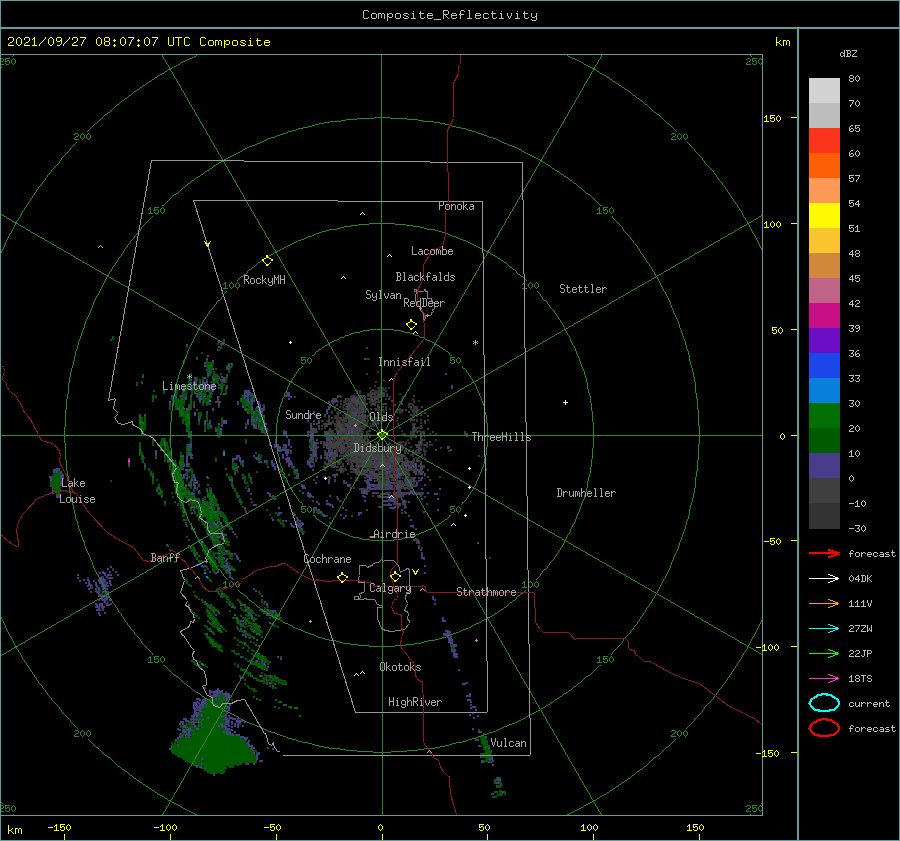
Task: Click the yellow diamond marker below RedDeer
Action: 412,324
